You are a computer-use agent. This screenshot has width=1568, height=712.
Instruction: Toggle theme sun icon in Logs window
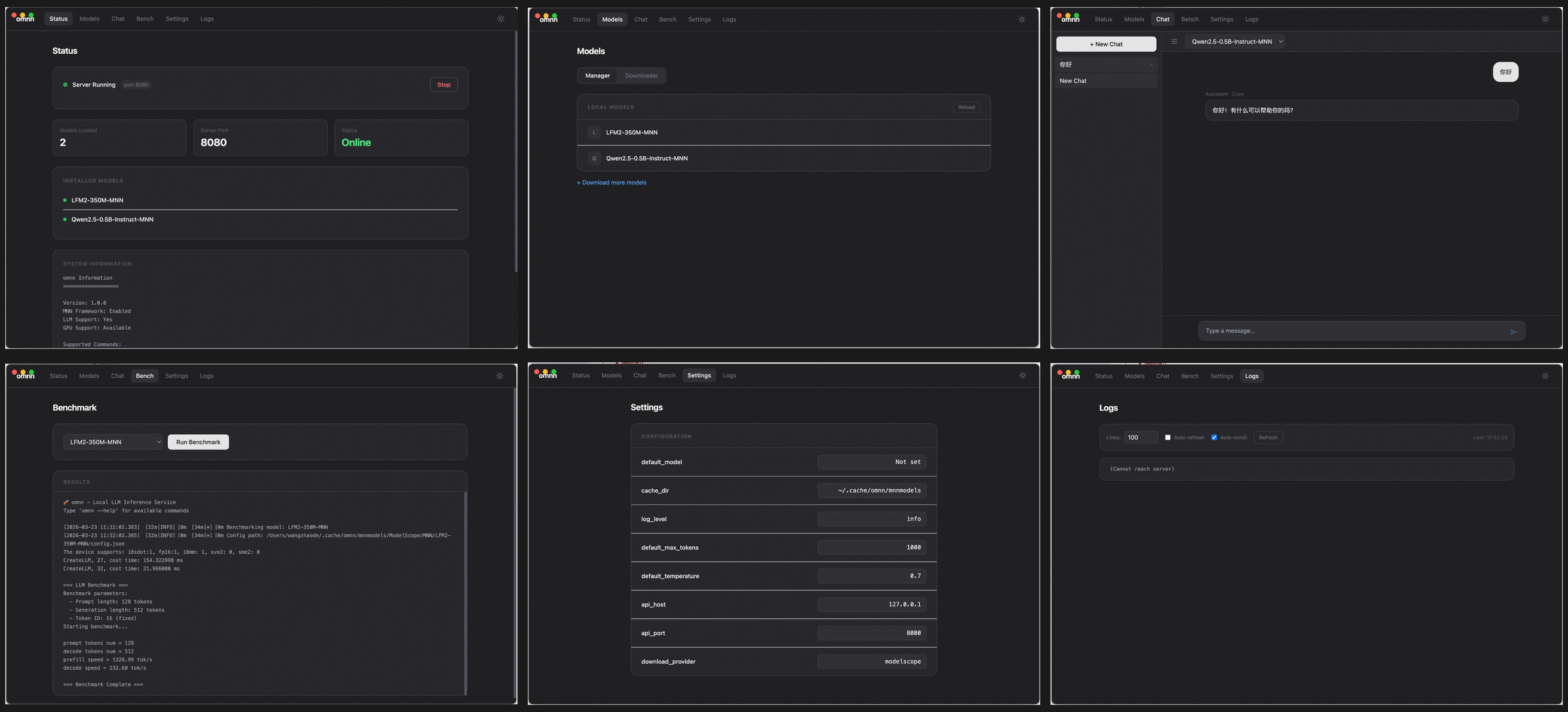point(1545,376)
